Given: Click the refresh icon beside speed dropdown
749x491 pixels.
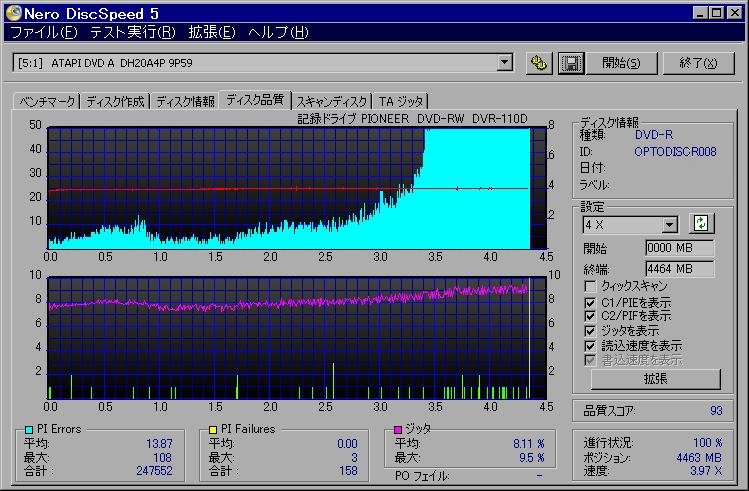Looking at the screenshot, I should click(701, 224).
